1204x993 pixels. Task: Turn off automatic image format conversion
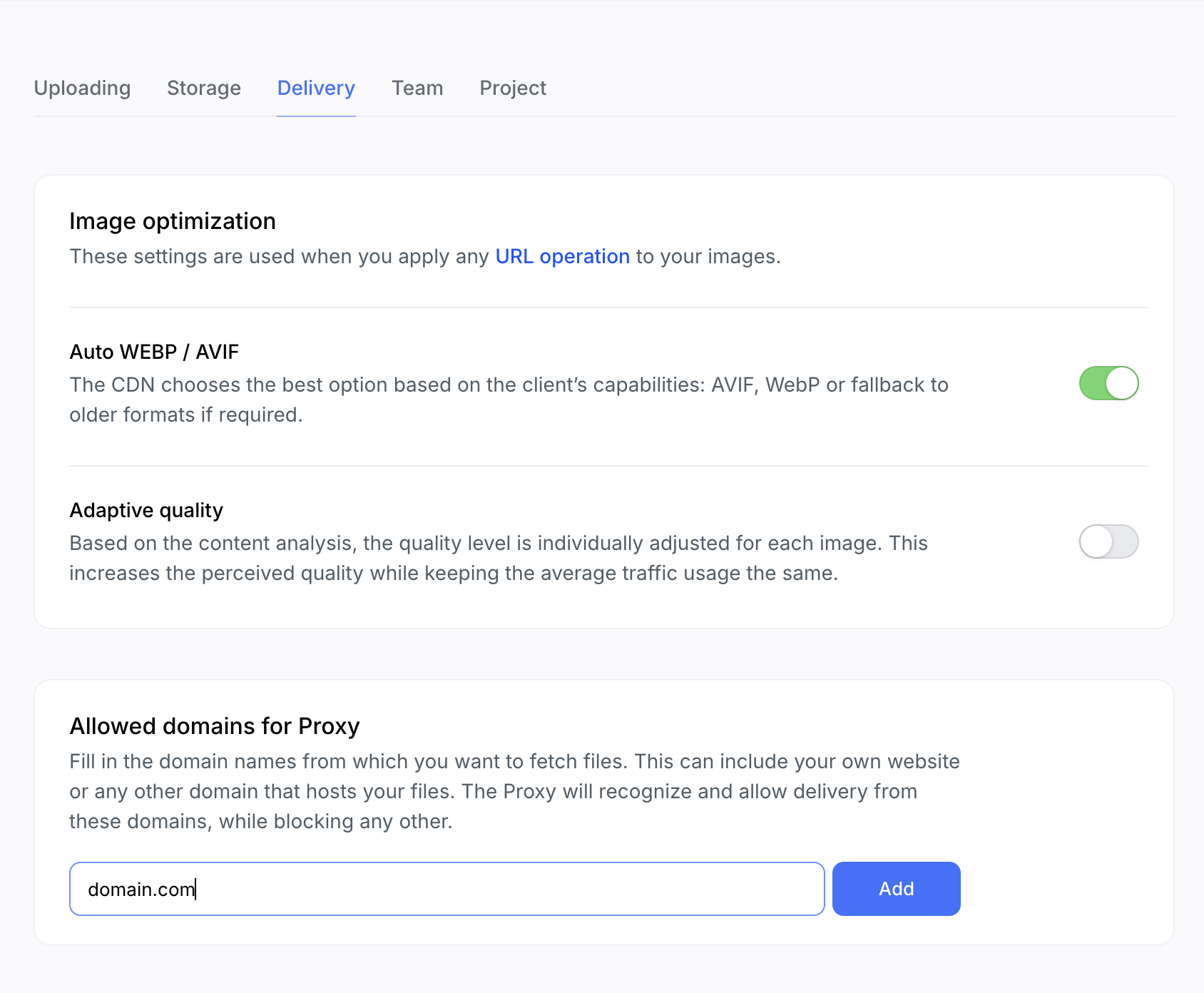point(1108,383)
